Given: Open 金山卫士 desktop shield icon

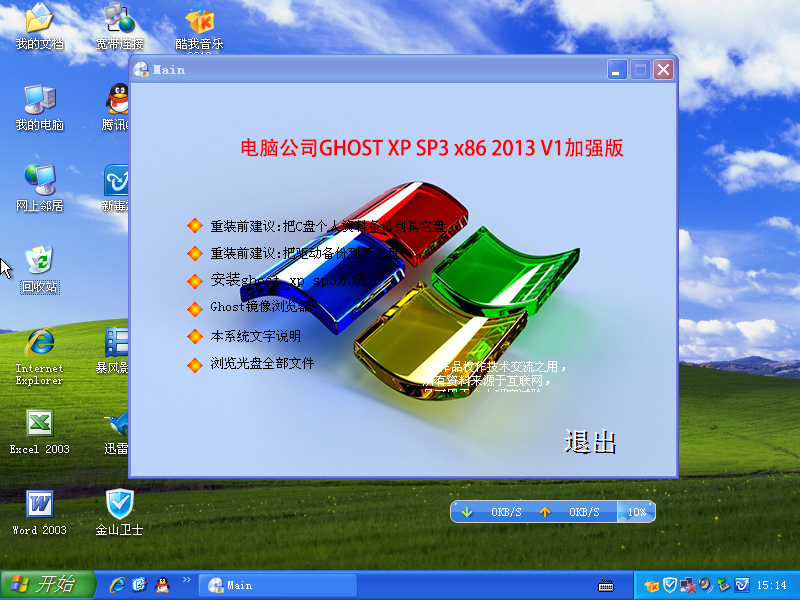Looking at the screenshot, I should [119, 513].
